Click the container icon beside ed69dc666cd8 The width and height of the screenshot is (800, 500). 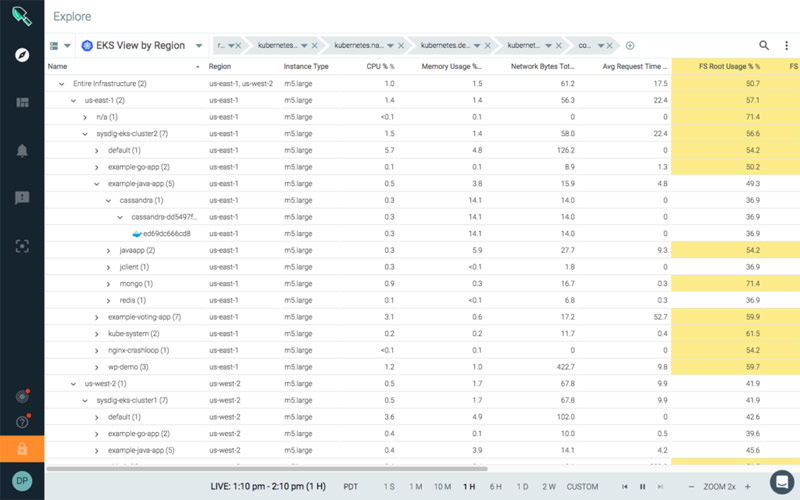[137, 234]
